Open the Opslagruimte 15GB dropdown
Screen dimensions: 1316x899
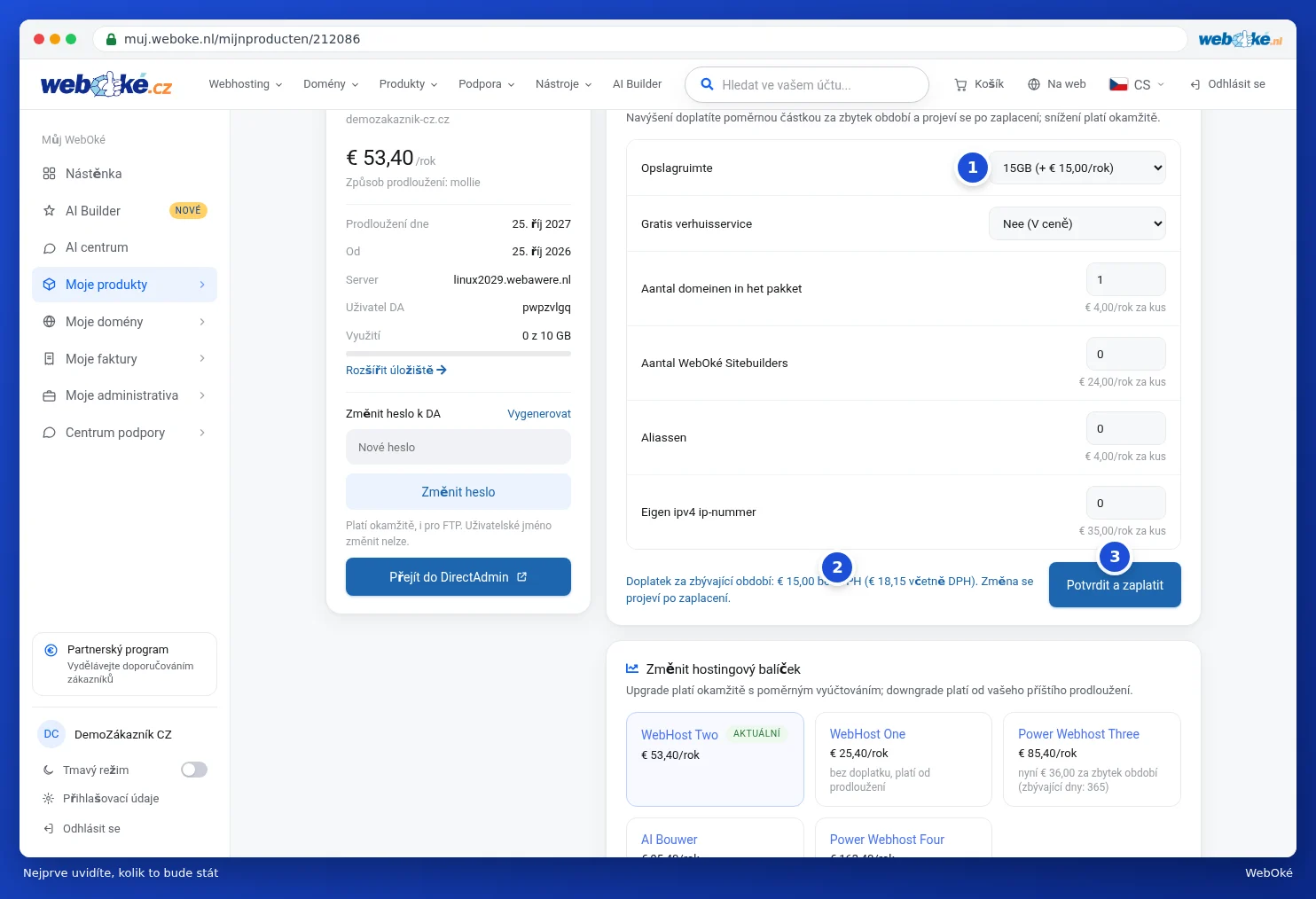tap(1077, 168)
